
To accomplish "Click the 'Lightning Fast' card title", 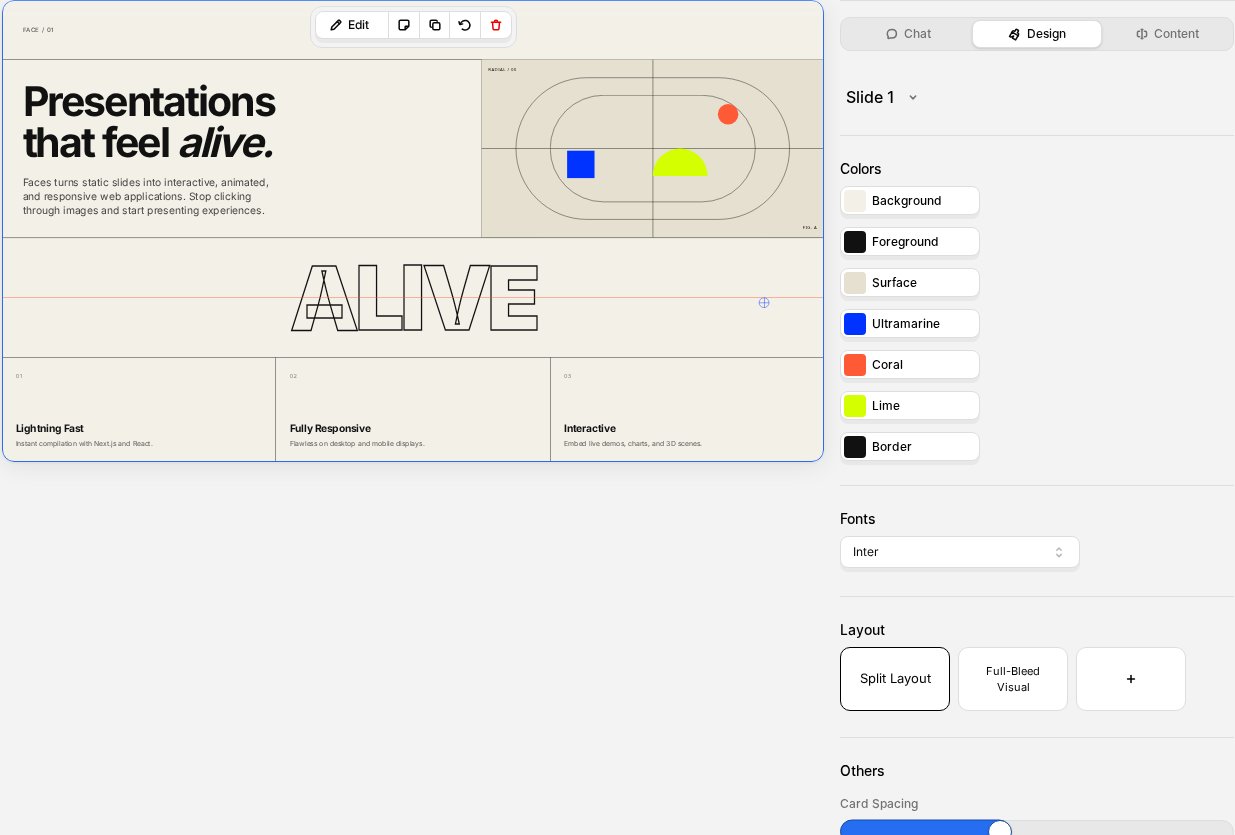I will pos(50,428).
